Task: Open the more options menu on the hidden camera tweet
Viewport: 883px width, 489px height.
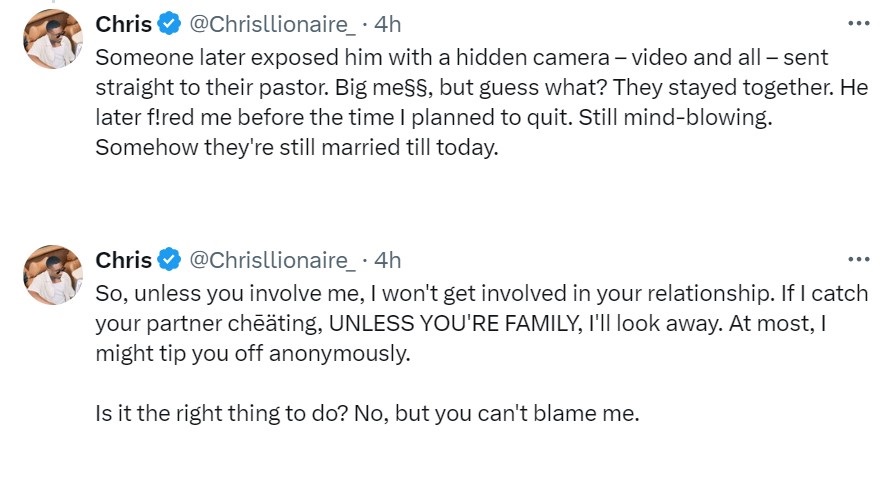Action: click(x=858, y=22)
